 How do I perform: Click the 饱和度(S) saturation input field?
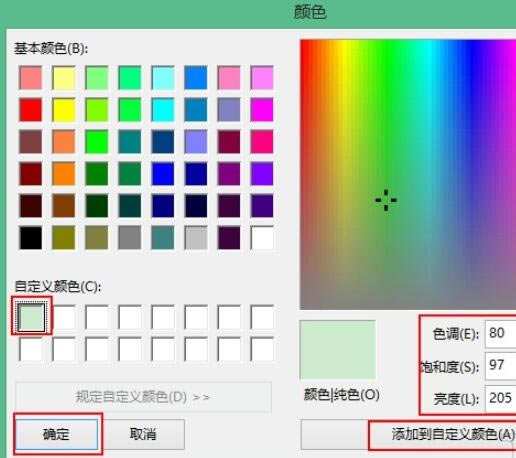[501, 366]
